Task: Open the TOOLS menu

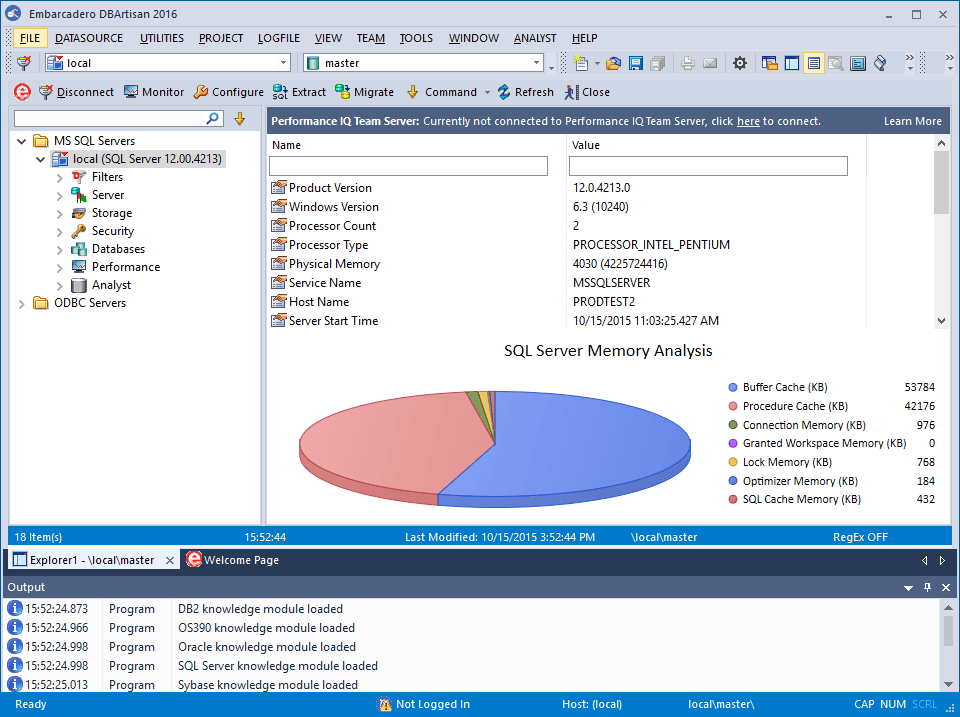Action: (x=416, y=38)
